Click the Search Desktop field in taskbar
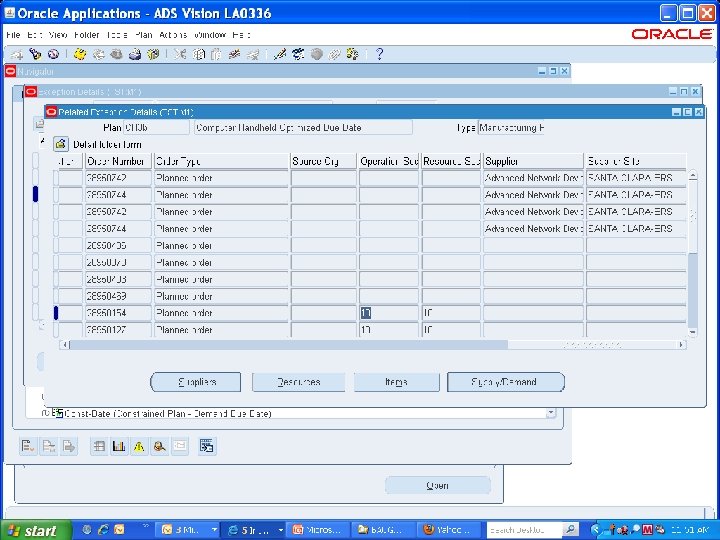The width and height of the screenshot is (720, 540). tap(524, 530)
